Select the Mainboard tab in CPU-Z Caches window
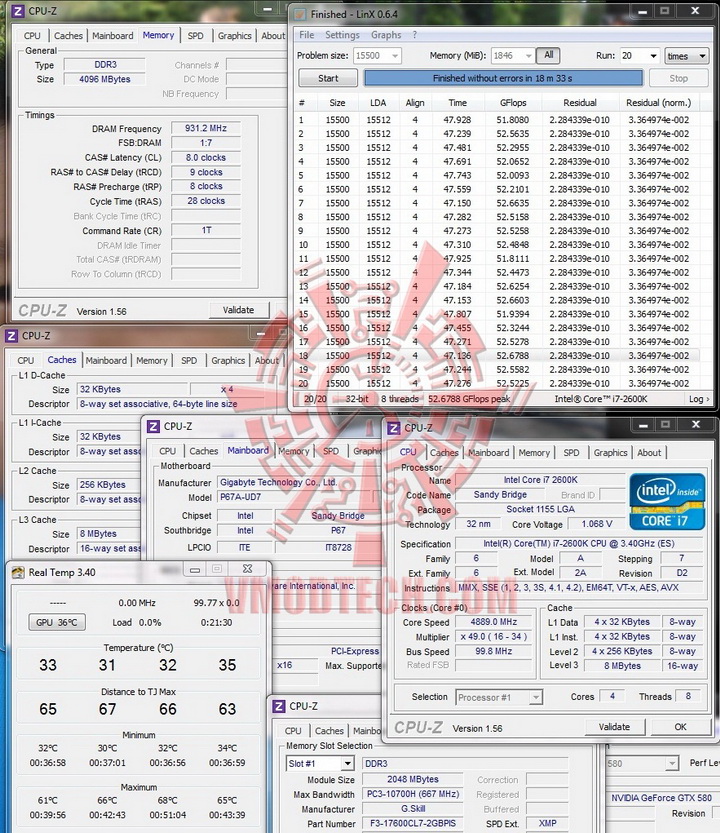This screenshot has height=833, width=720. 106,360
